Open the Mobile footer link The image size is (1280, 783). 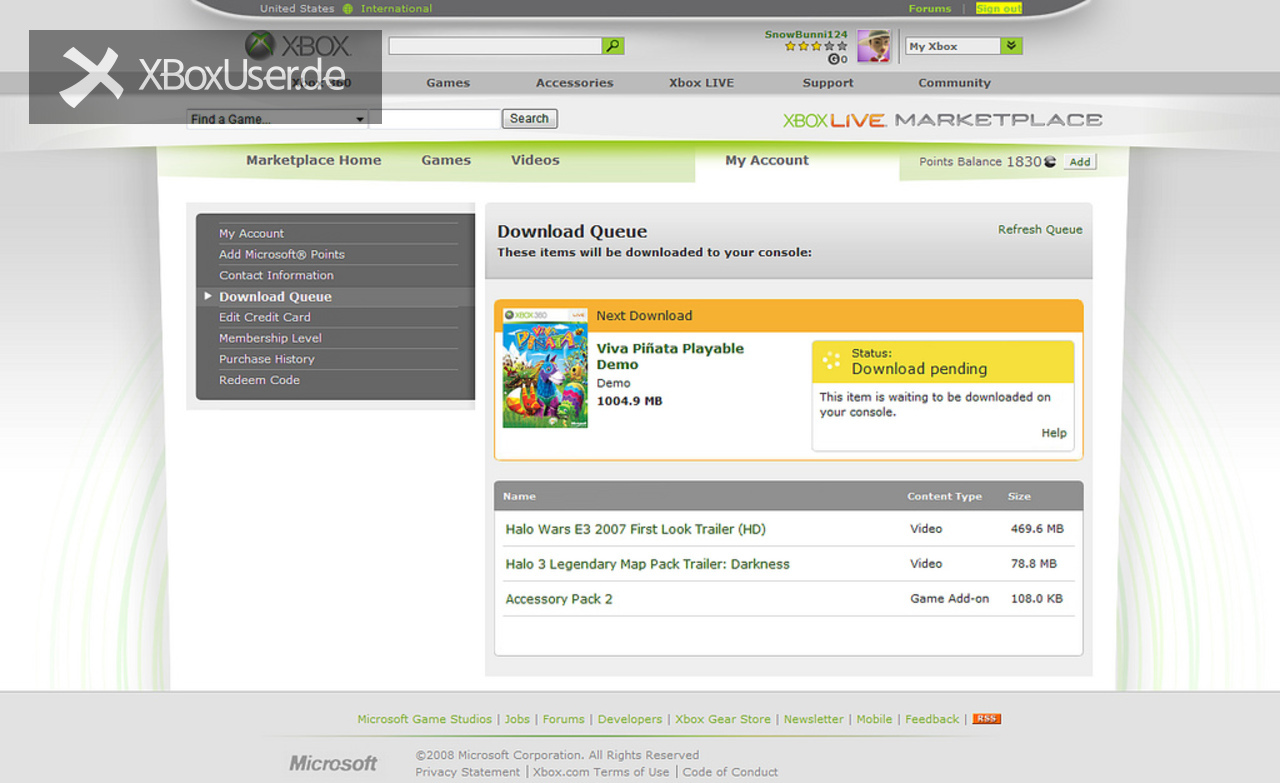point(875,719)
